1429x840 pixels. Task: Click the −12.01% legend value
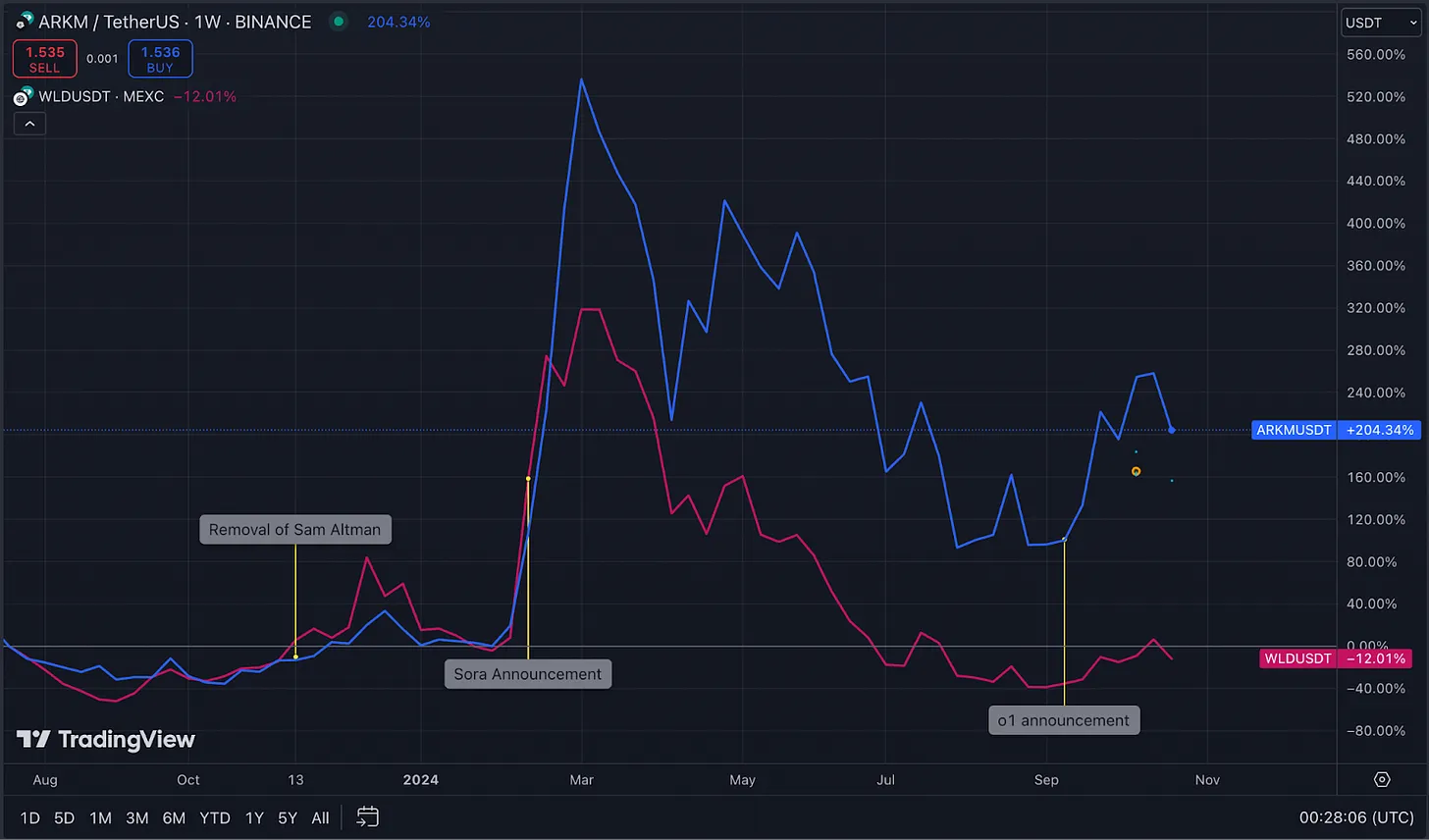(205, 96)
